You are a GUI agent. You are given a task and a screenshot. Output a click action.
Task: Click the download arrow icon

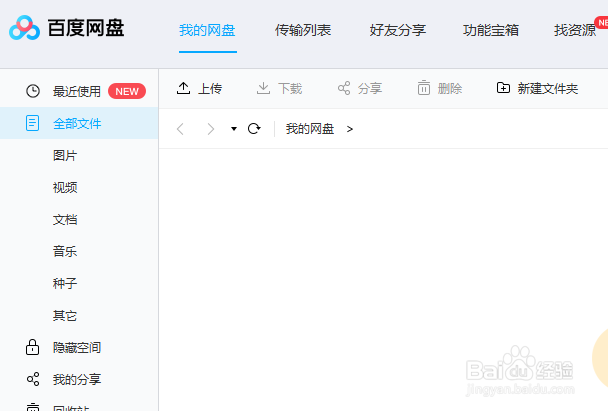pos(263,88)
